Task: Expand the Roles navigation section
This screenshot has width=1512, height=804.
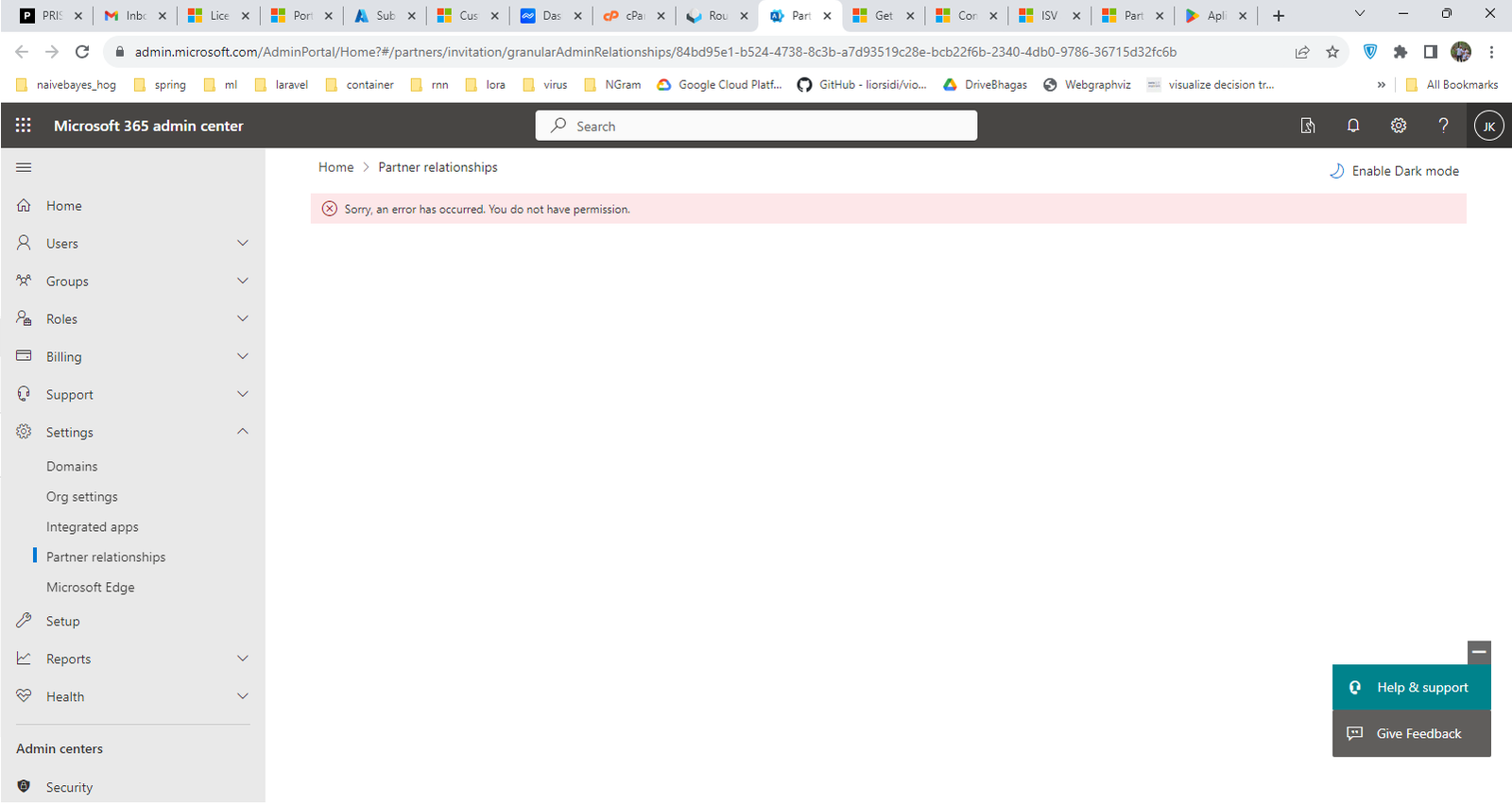Action: pyautogui.click(x=243, y=318)
